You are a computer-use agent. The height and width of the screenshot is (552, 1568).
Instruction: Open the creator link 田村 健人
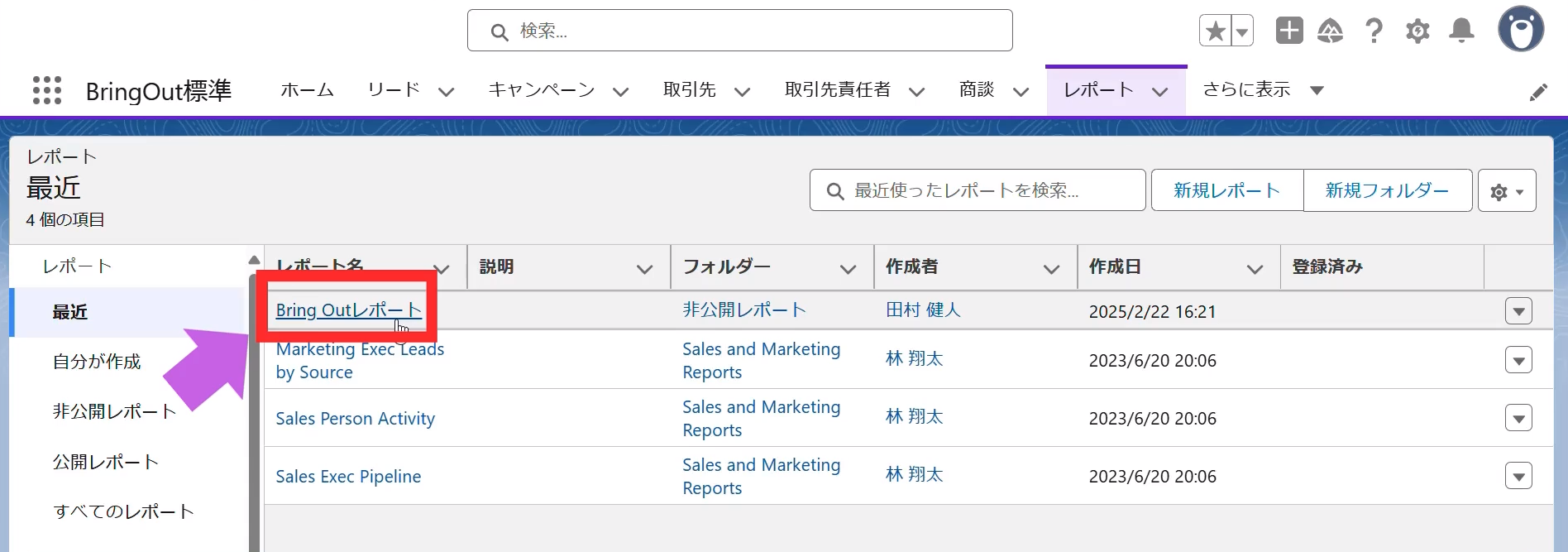(x=923, y=310)
